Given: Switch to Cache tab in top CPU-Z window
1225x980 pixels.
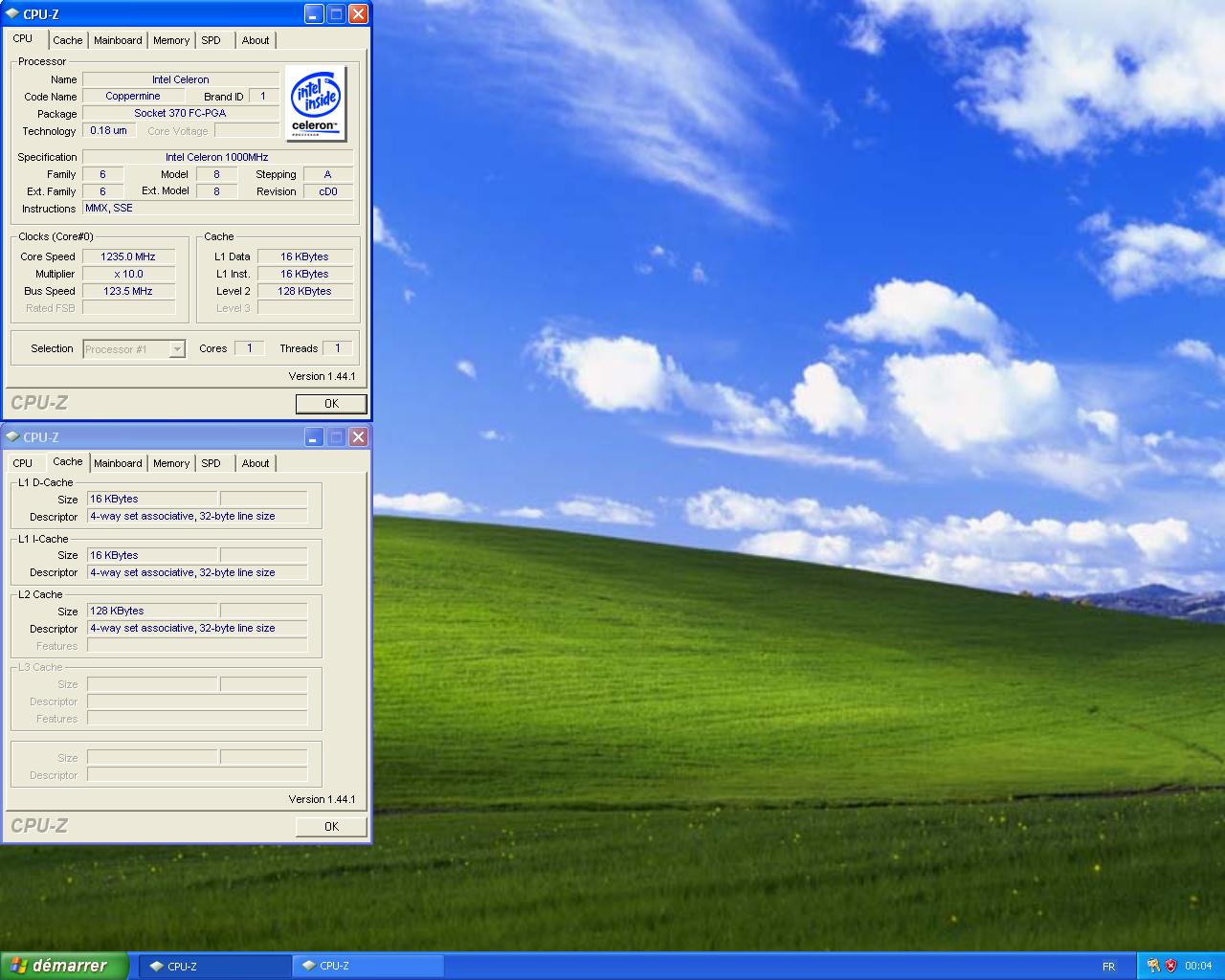Looking at the screenshot, I should (68, 40).
